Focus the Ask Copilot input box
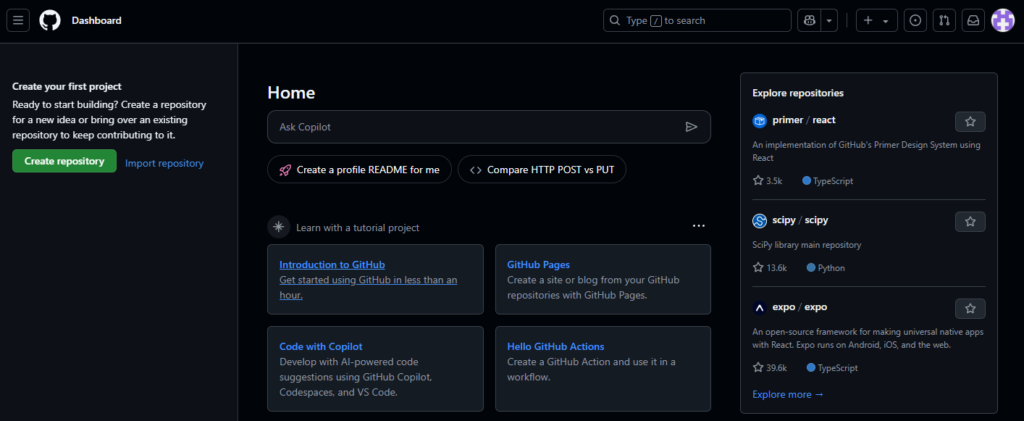 pyautogui.click(x=488, y=127)
